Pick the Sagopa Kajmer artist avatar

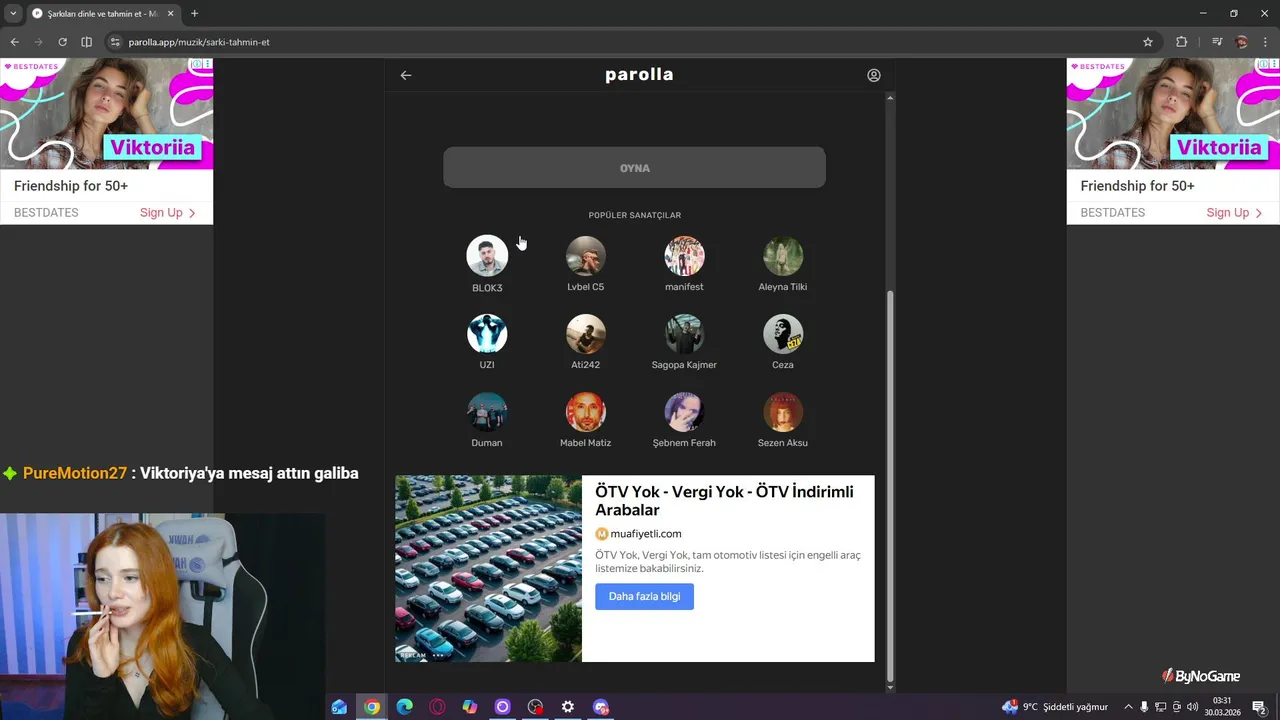684,334
